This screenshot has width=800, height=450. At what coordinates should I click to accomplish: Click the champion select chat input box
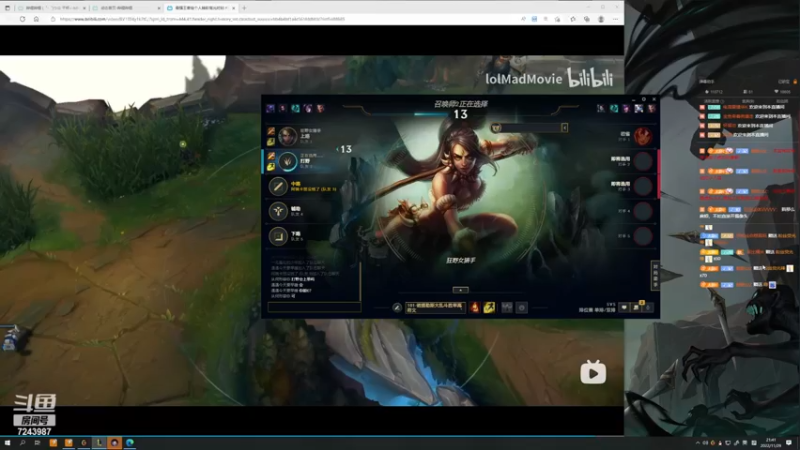(x=314, y=307)
